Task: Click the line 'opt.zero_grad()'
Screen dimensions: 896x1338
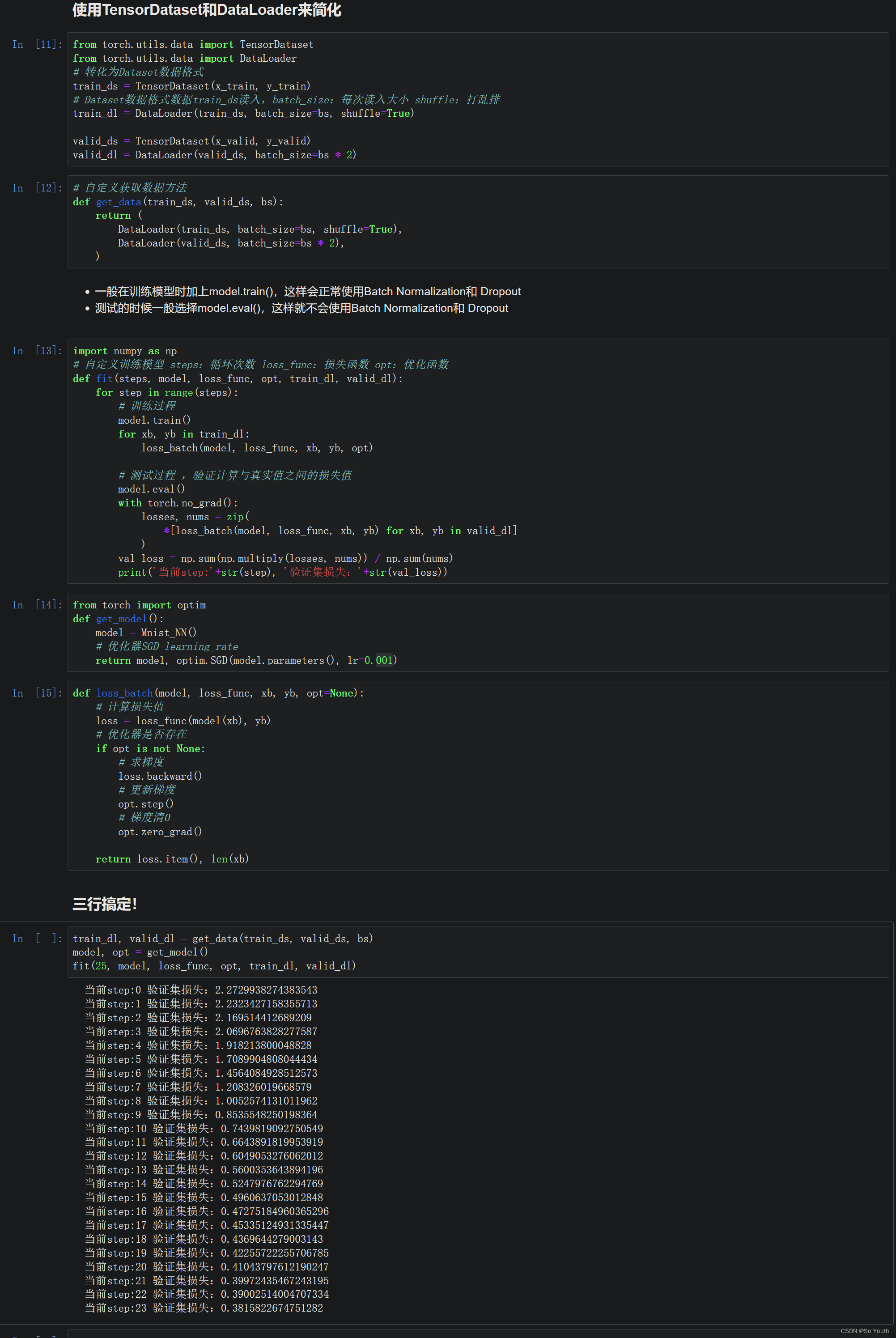Action: [x=160, y=832]
